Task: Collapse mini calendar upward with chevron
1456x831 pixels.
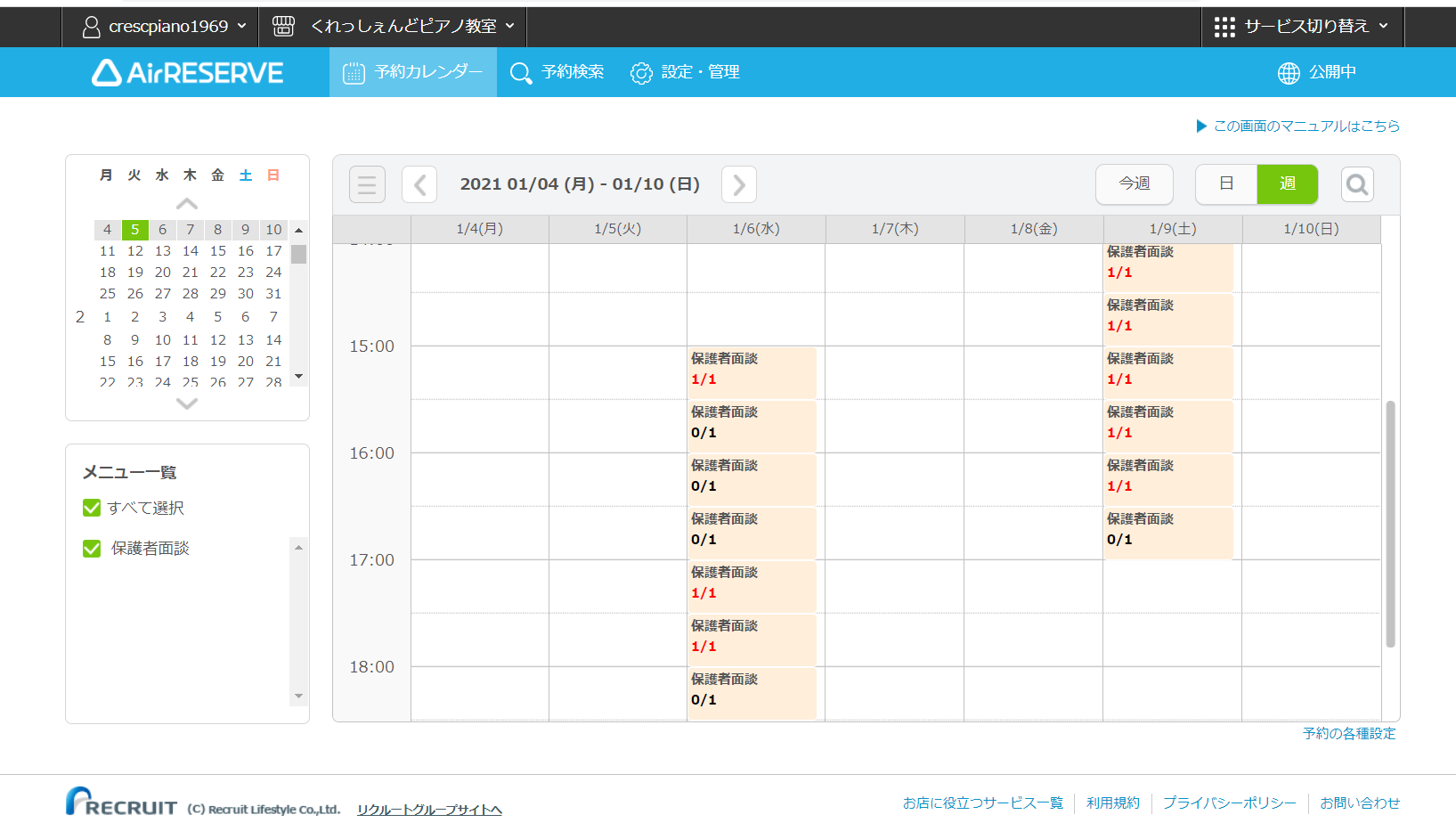Action: [x=187, y=204]
